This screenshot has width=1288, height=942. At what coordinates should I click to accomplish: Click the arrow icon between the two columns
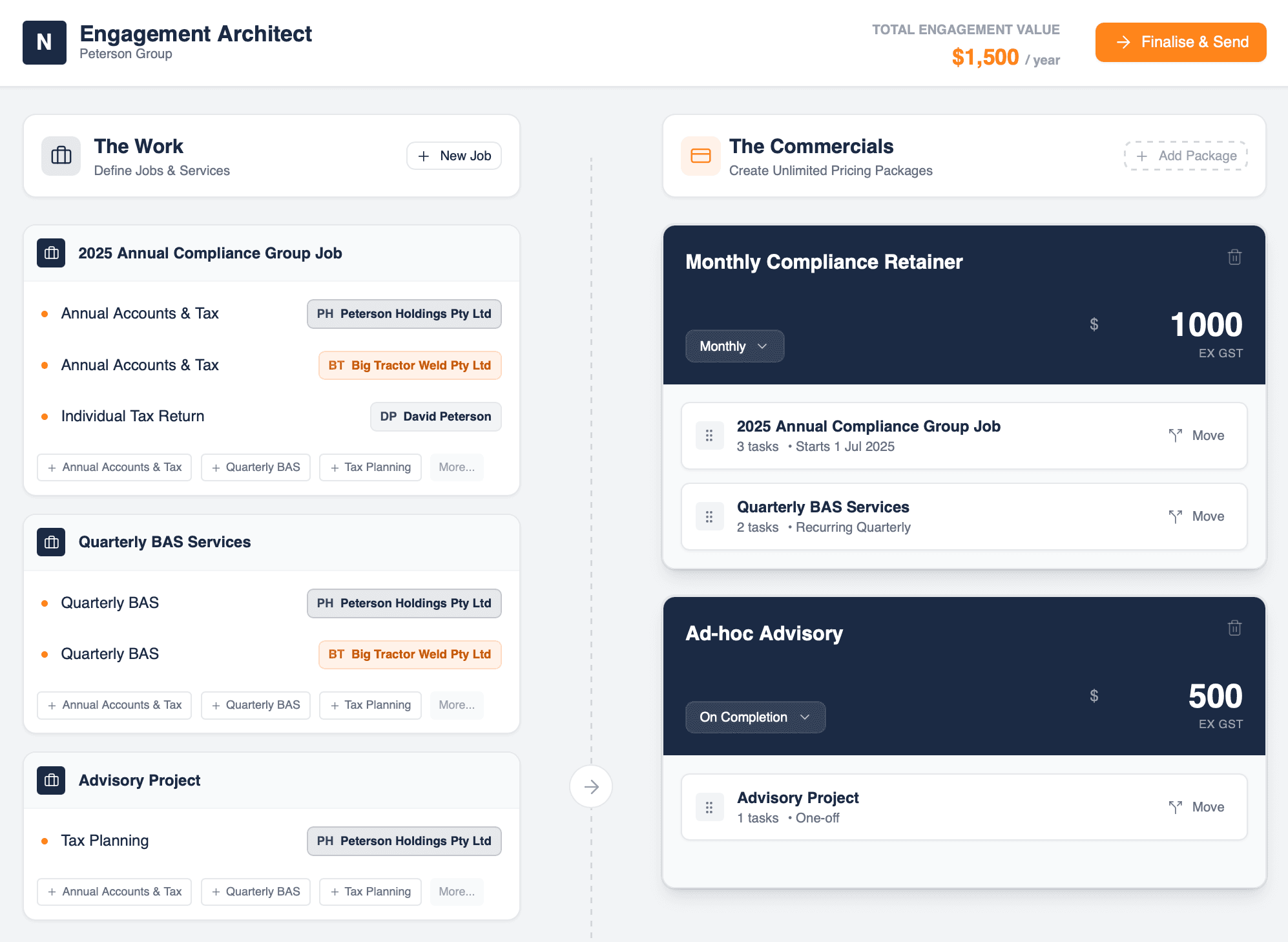(x=591, y=786)
